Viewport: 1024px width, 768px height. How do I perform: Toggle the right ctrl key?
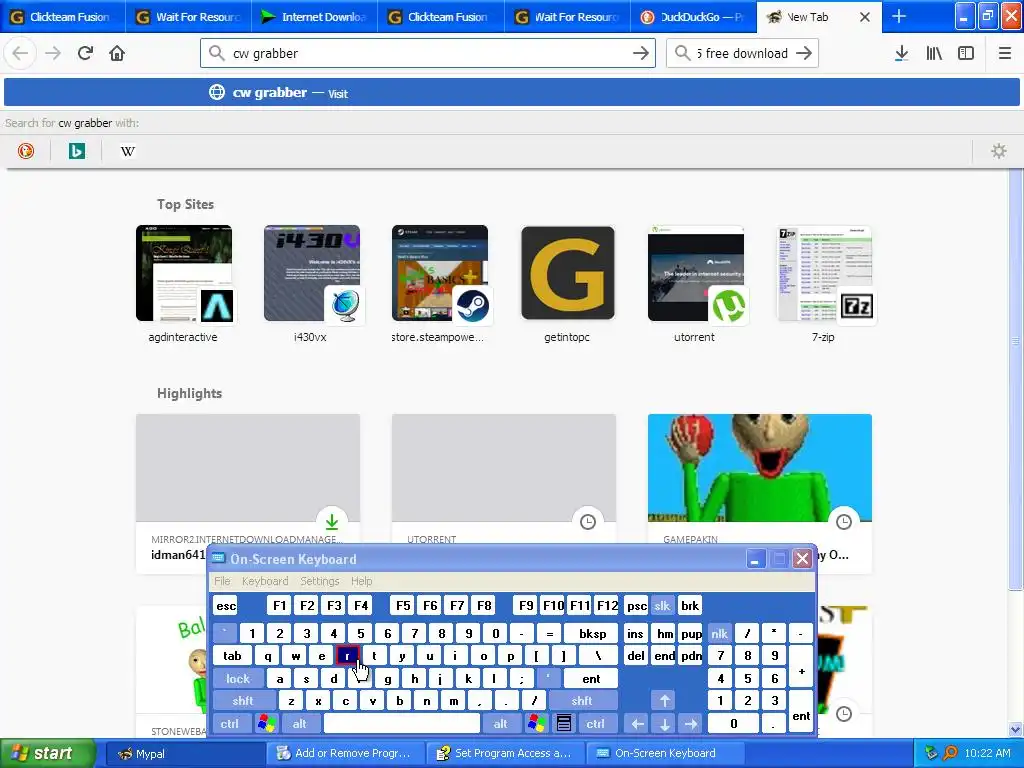[595, 724]
